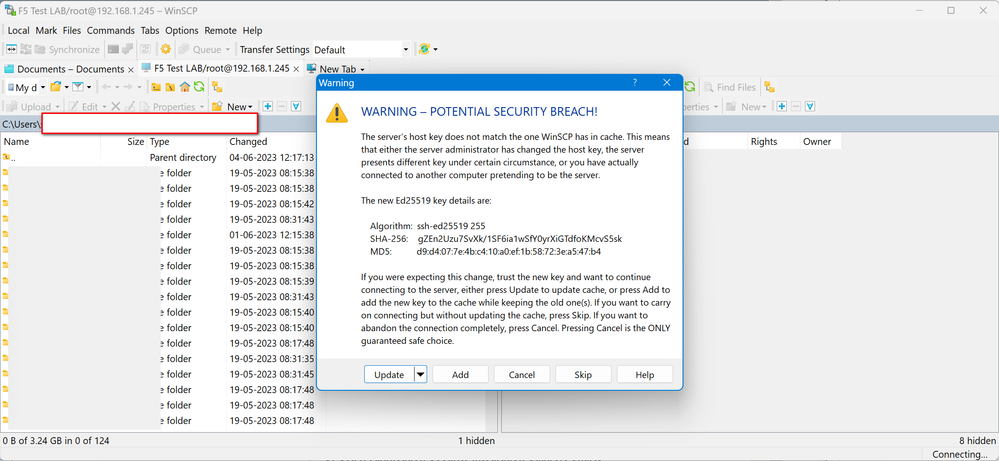Switch to the Documents – Documents tab
This screenshot has height=461, width=999.
click(x=64, y=69)
